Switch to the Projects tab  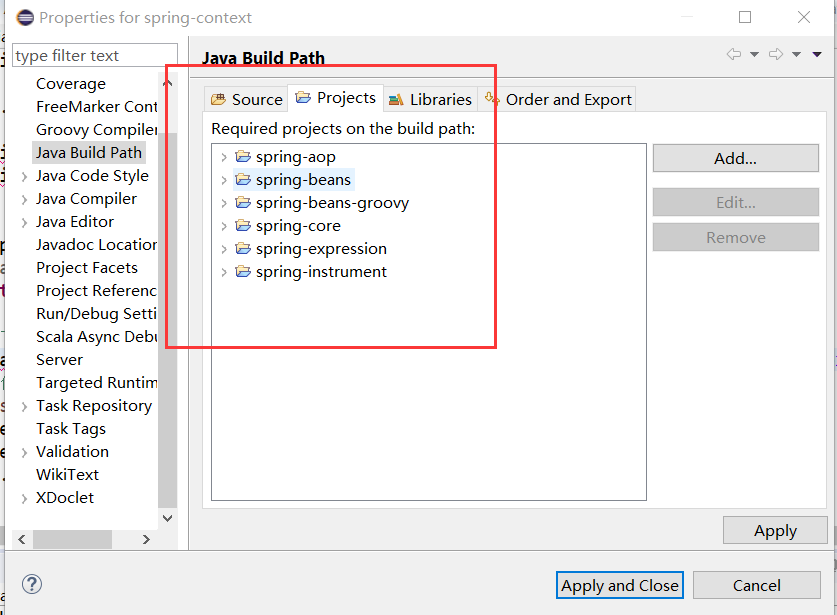[335, 98]
